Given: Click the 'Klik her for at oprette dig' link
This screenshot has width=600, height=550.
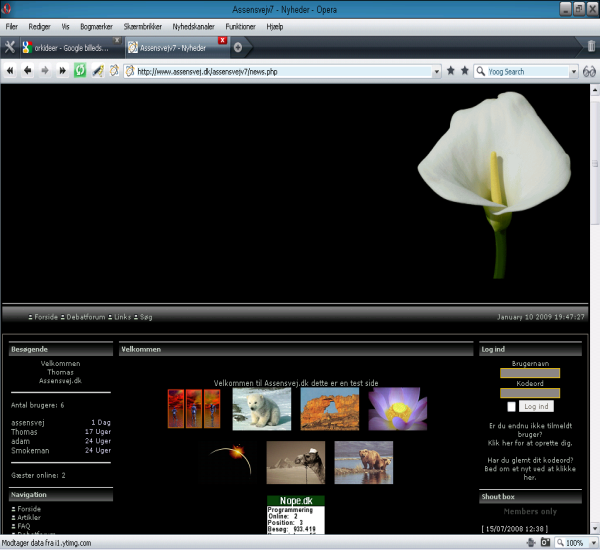Looking at the screenshot, I should click(x=530, y=443).
